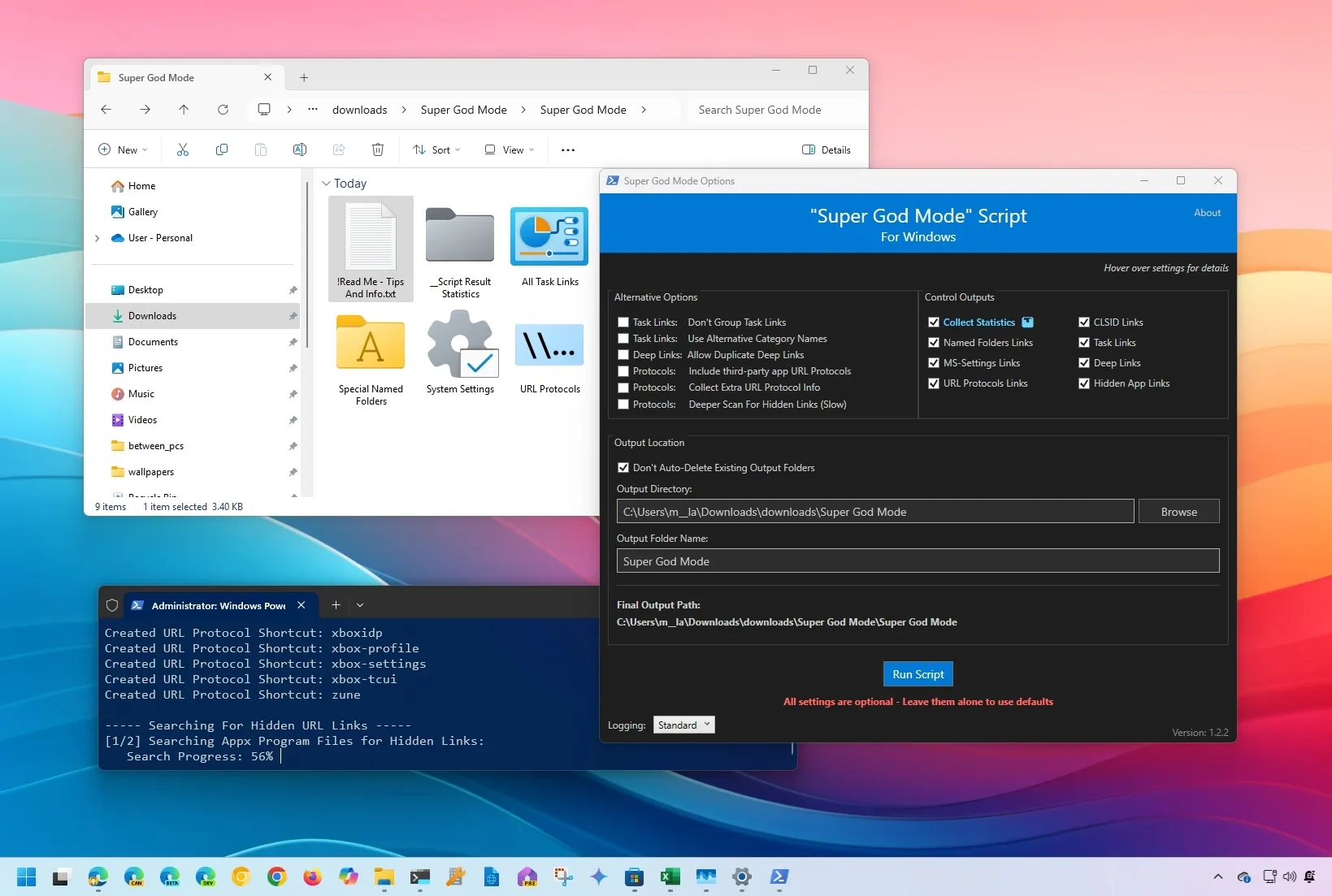The height and width of the screenshot is (896, 1332).
Task: Select the !Read Me - Tips And Info.txt file
Action: click(371, 249)
